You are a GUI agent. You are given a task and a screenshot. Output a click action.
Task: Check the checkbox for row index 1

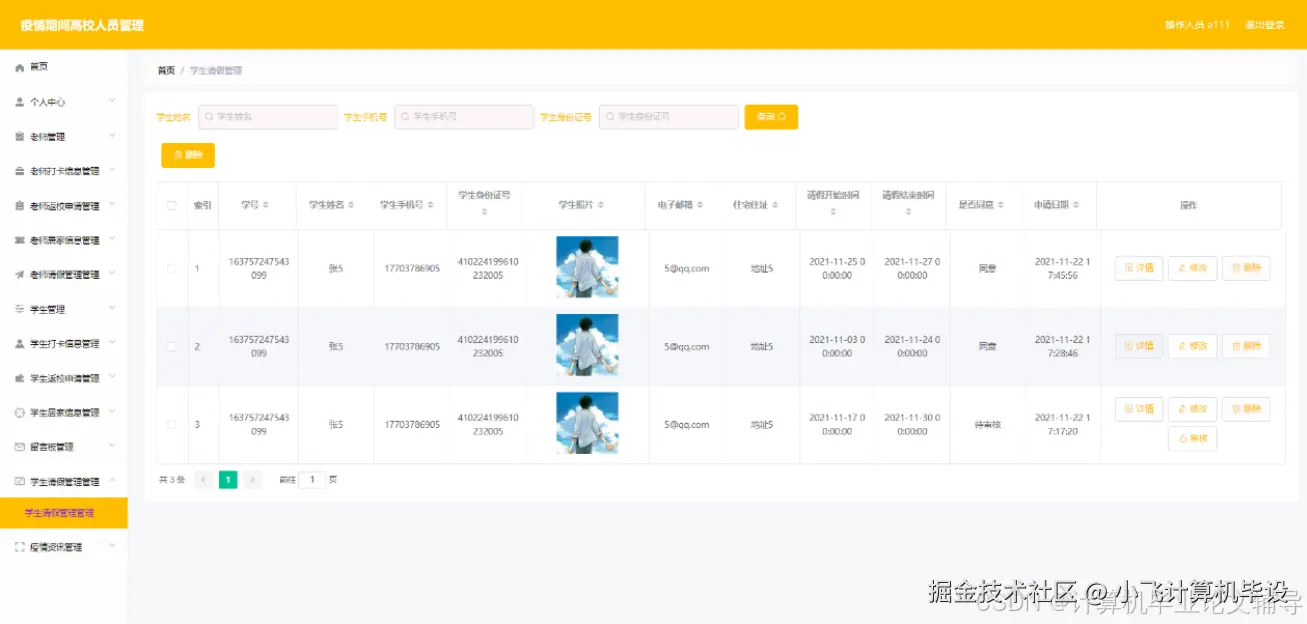(172, 268)
